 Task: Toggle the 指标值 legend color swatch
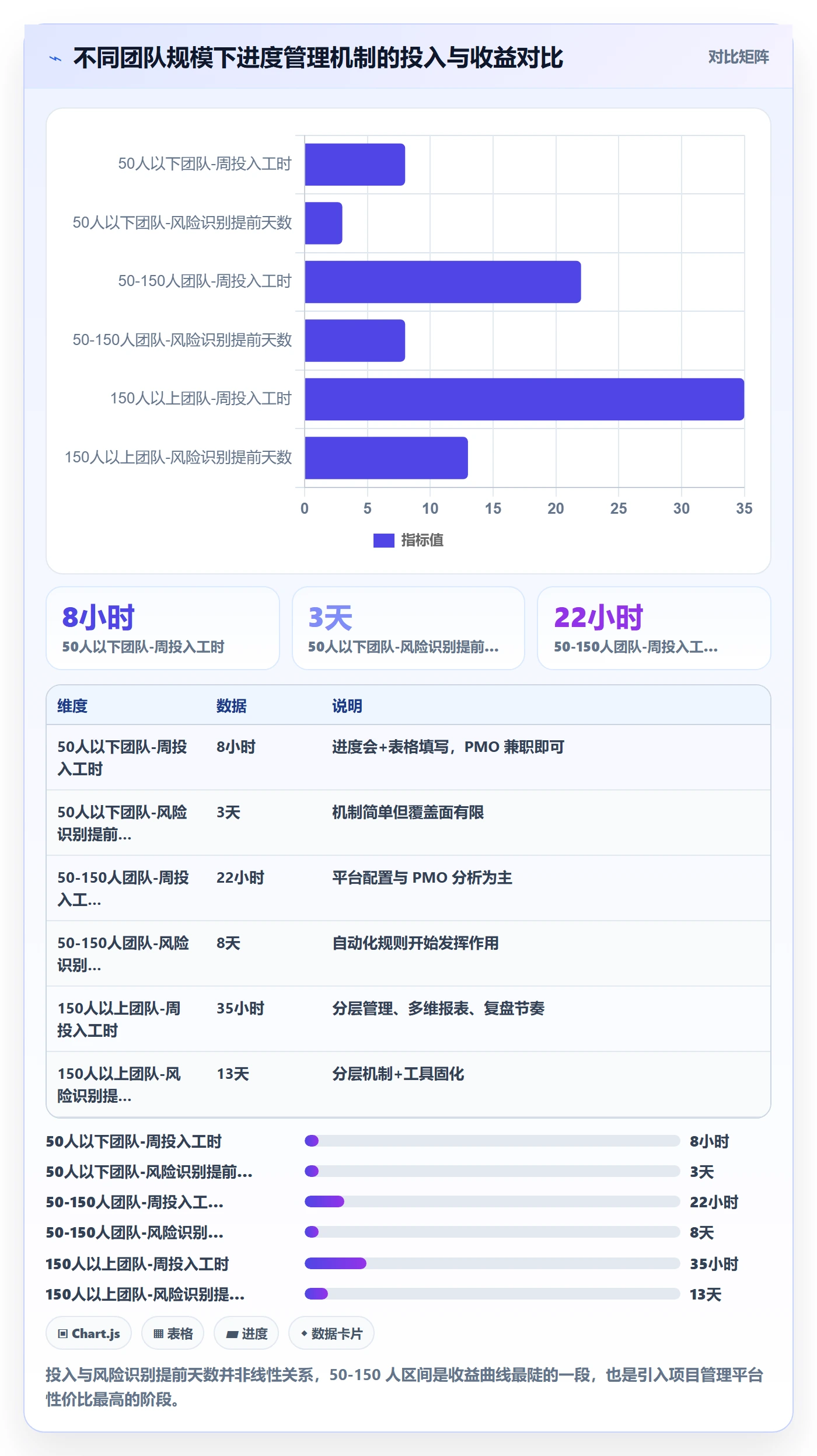(383, 541)
